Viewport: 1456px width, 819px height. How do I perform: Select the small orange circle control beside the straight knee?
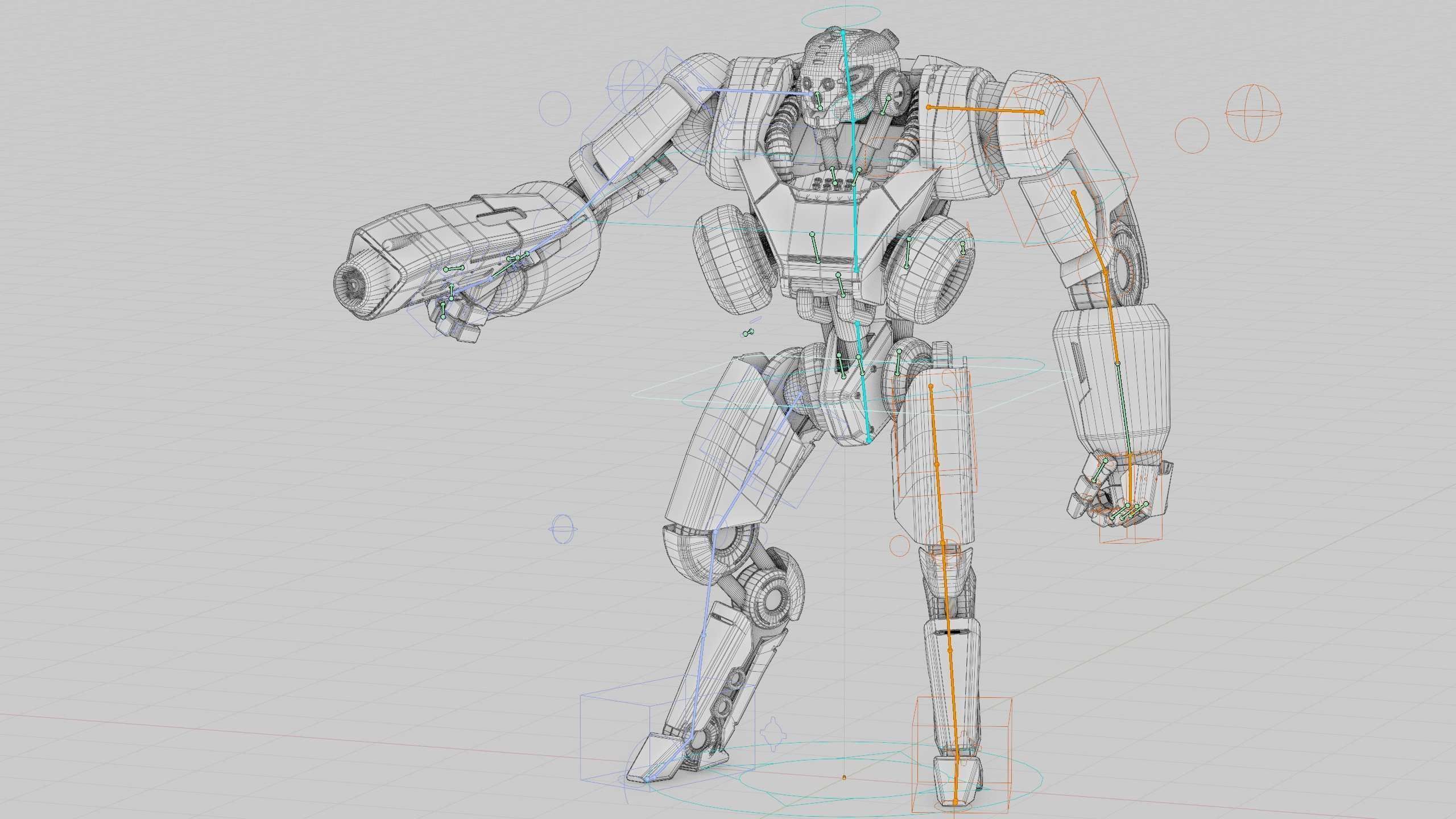[900, 545]
